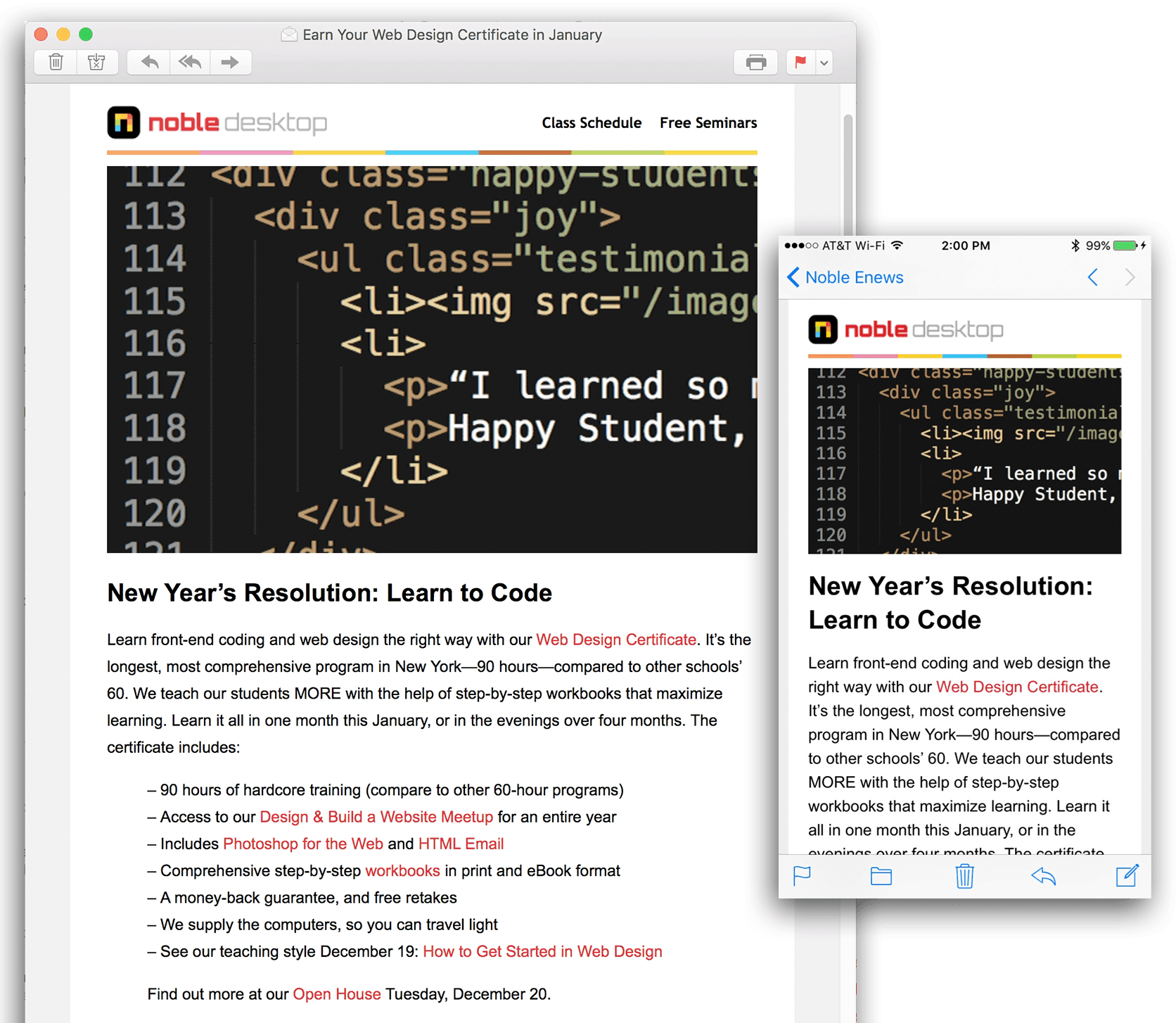Open How to Get Started in Web Design link
Screen dimensions: 1176x1023
click(542, 951)
